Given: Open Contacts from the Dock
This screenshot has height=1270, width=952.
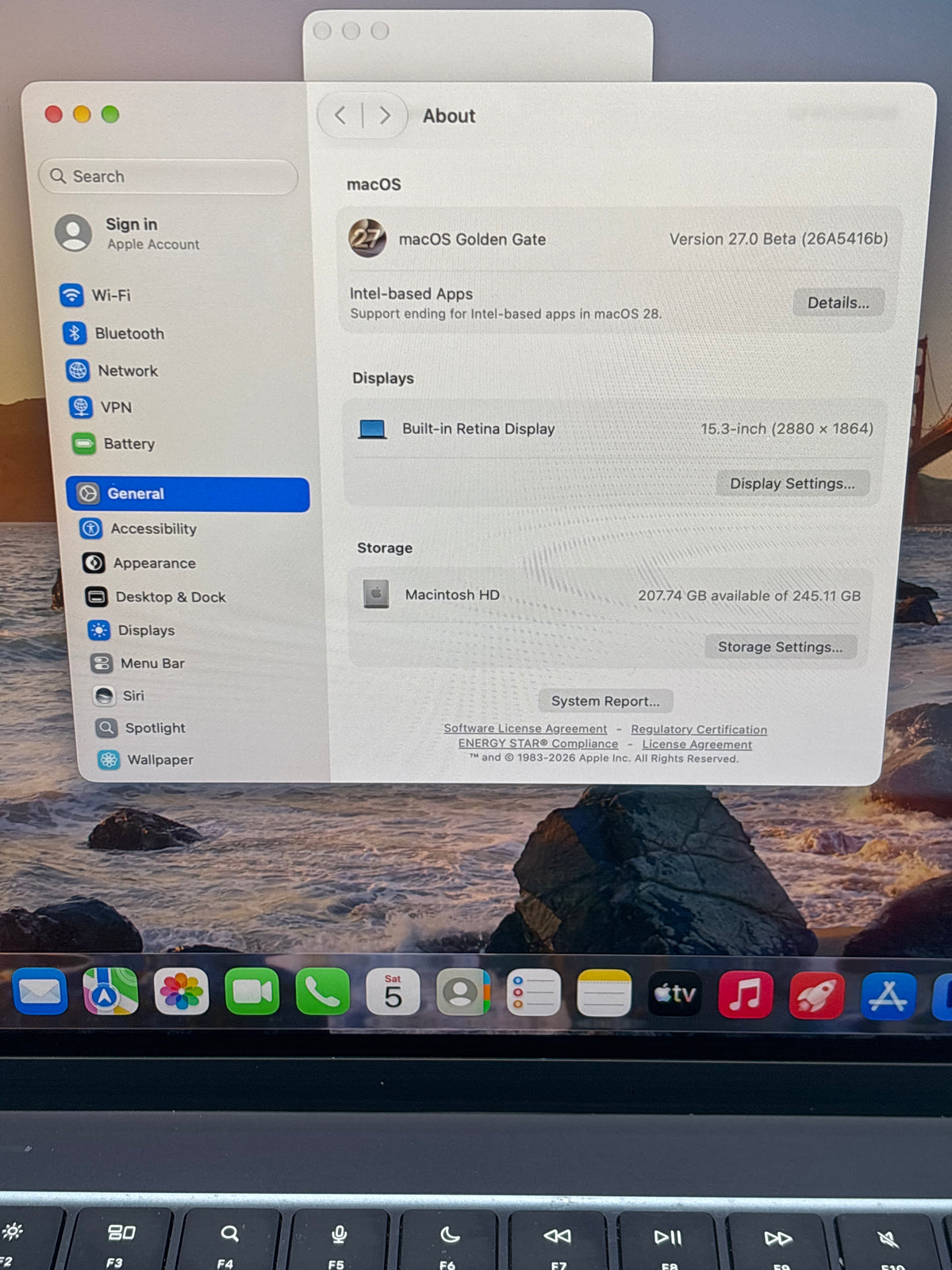Looking at the screenshot, I should 463,992.
